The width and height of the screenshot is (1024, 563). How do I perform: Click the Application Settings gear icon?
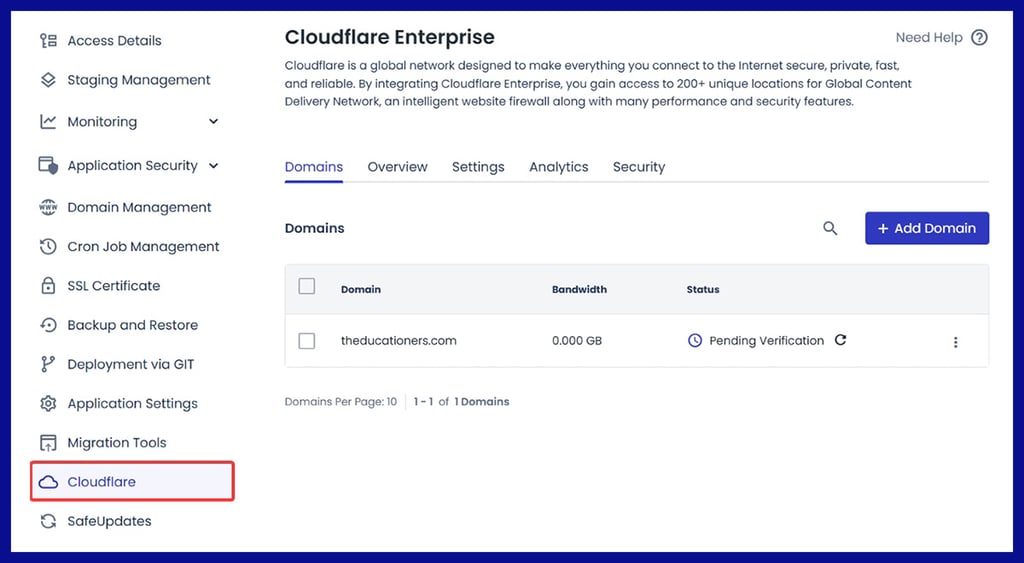coord(48,404)
